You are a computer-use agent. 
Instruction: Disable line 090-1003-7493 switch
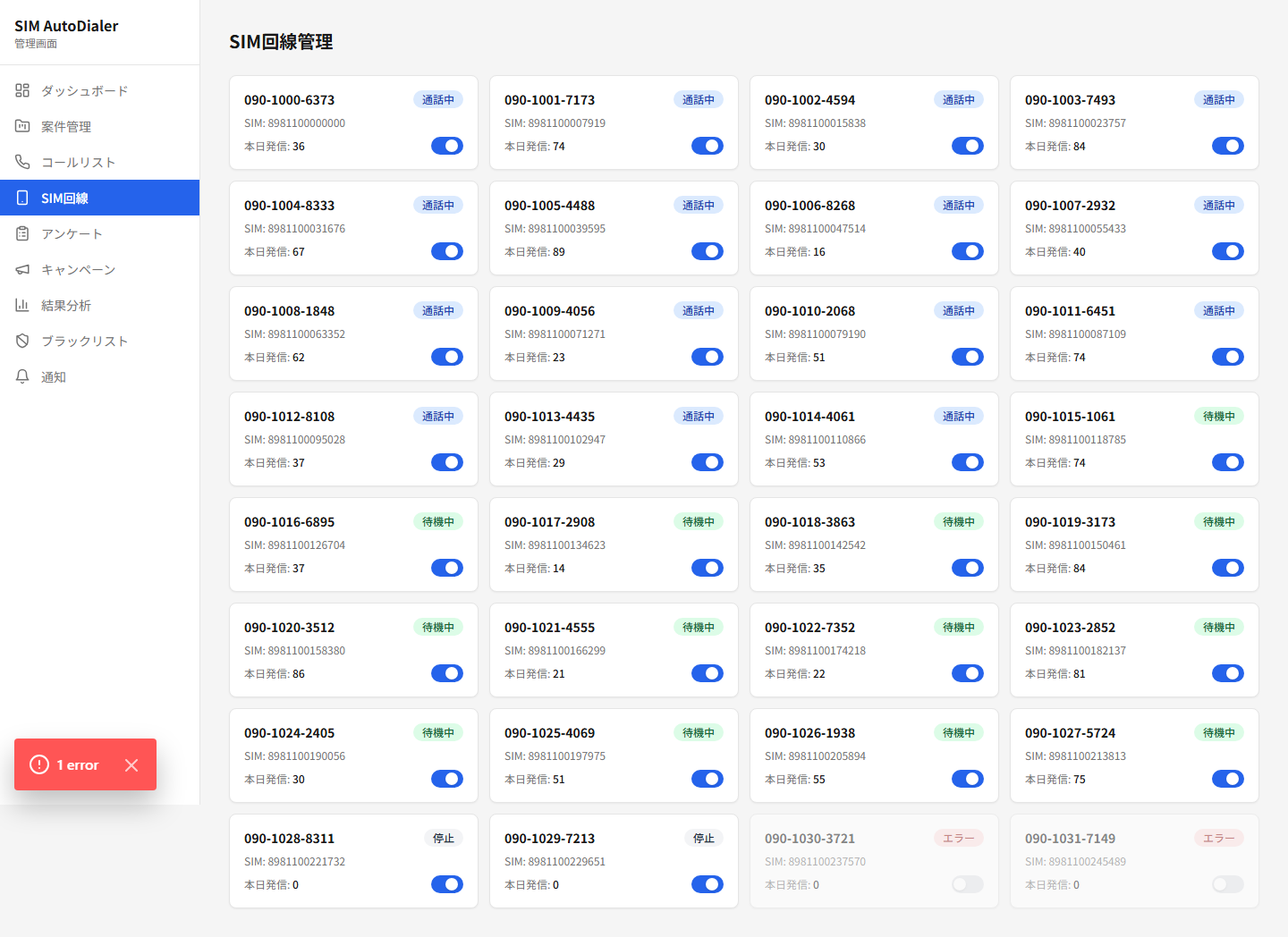pos(1228,146)
